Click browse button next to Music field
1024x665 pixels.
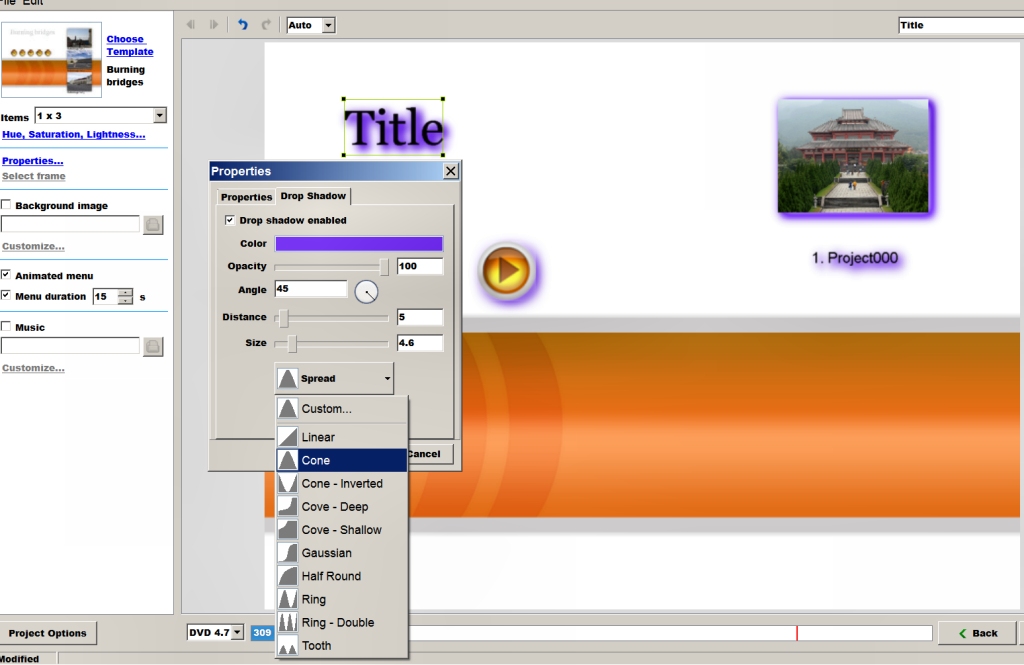[x=153, y=346]
